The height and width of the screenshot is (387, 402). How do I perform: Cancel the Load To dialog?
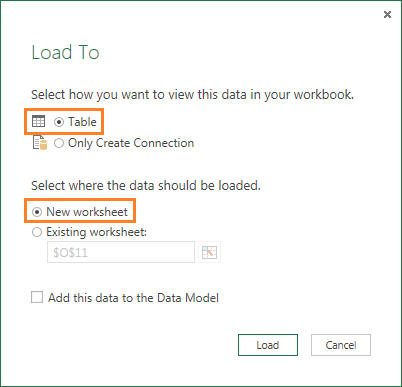341,345
